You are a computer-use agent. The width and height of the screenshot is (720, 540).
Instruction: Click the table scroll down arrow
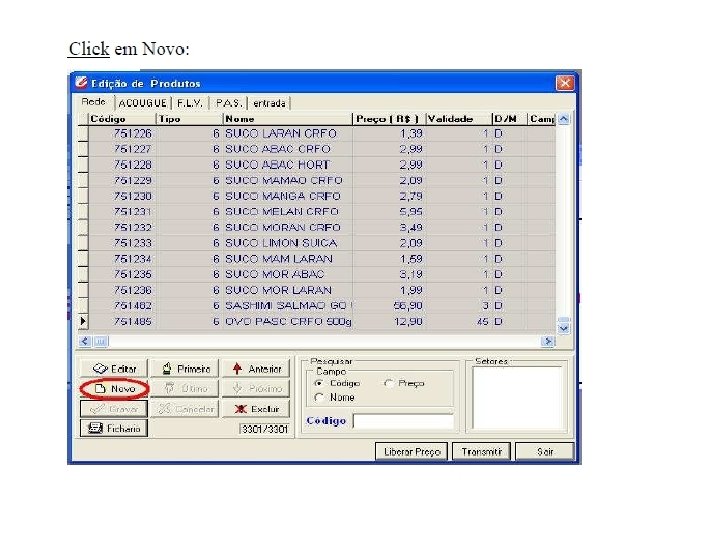564,328
